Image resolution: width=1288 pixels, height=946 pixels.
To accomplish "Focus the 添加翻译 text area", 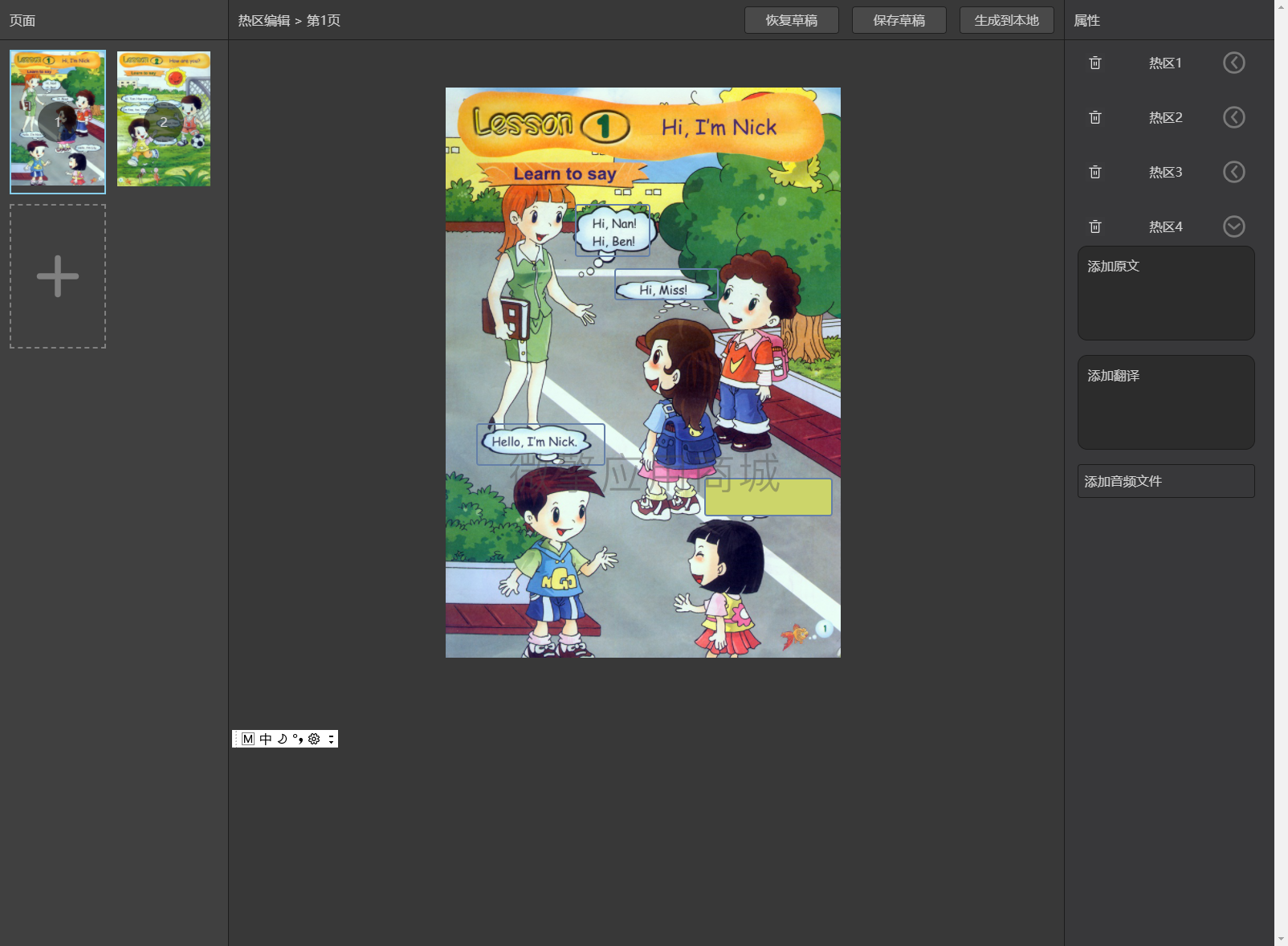I will [1166, 402].
